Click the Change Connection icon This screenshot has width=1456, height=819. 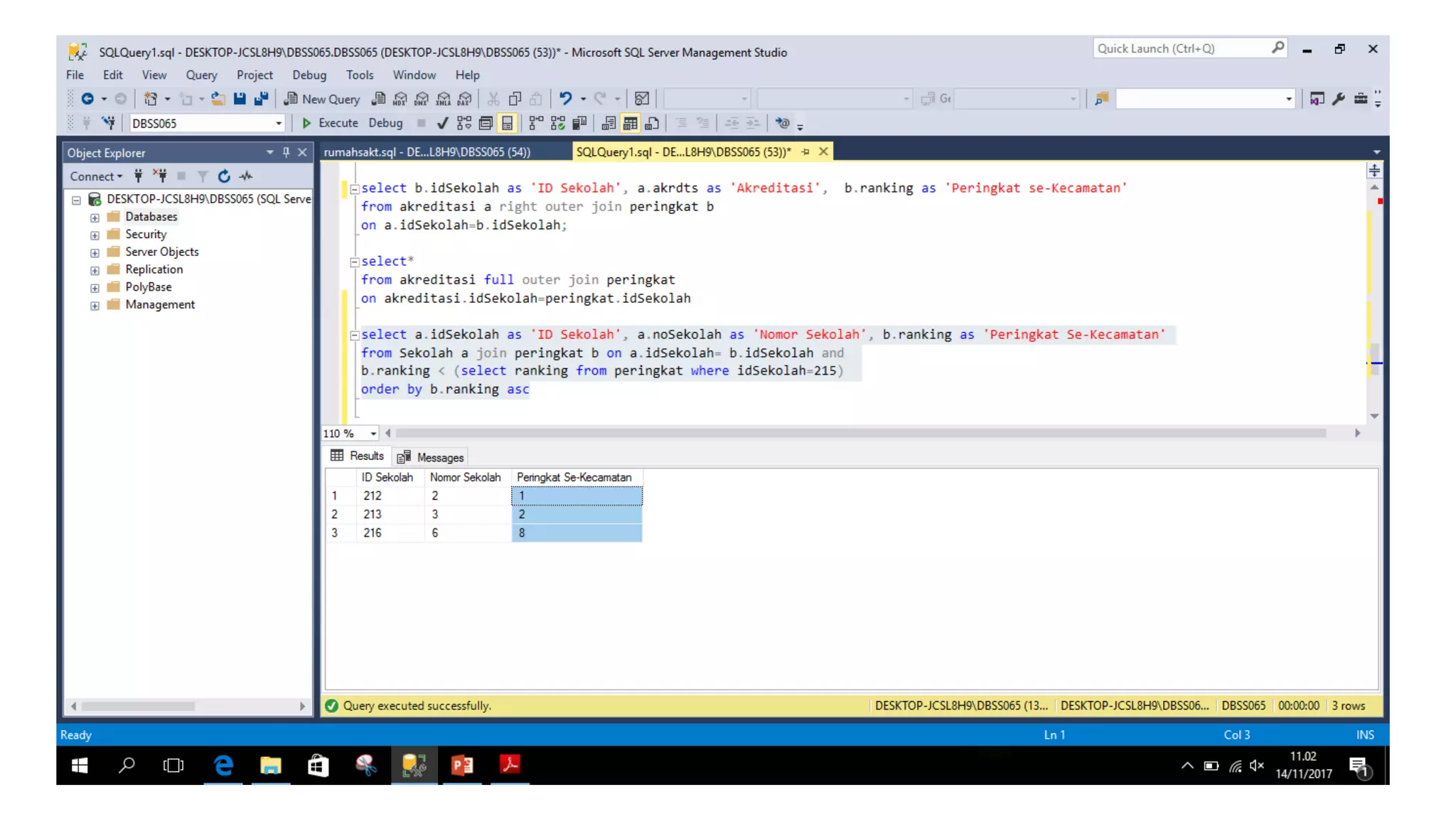pyautogui.click(x=108, y=123)
